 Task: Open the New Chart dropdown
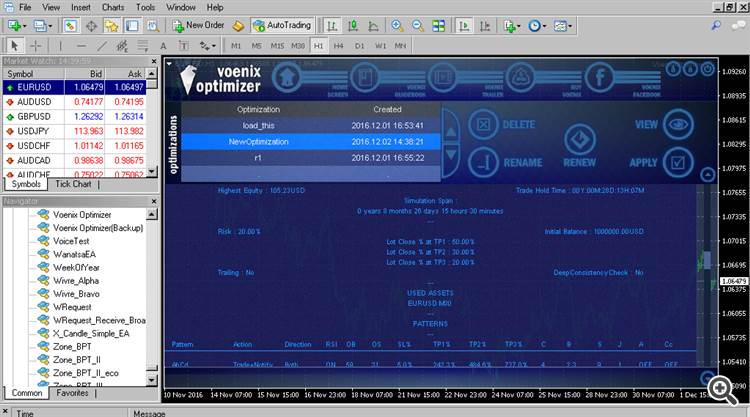pos(16,26)
